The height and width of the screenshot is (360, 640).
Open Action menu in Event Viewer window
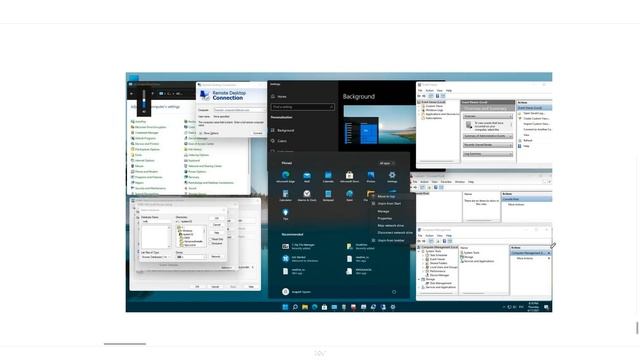click(430, 91)
